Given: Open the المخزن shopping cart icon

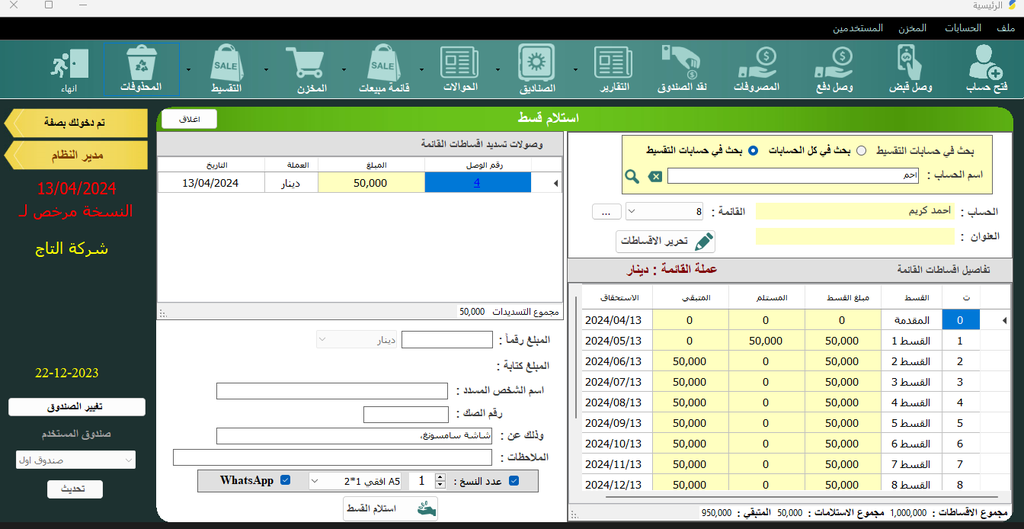Looking at the screenshot, I should (x=309, y=69).
